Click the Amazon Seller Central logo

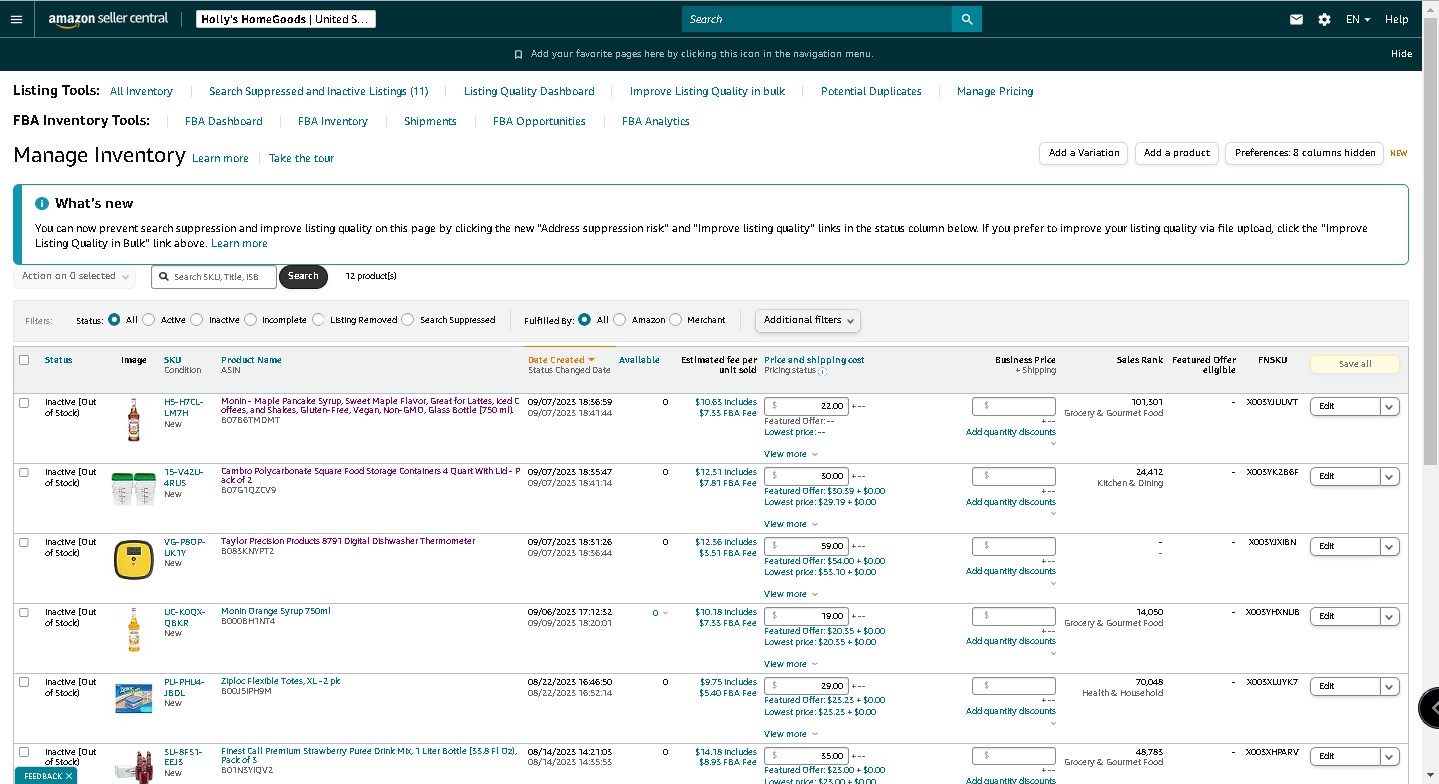[x=109, y=20]
